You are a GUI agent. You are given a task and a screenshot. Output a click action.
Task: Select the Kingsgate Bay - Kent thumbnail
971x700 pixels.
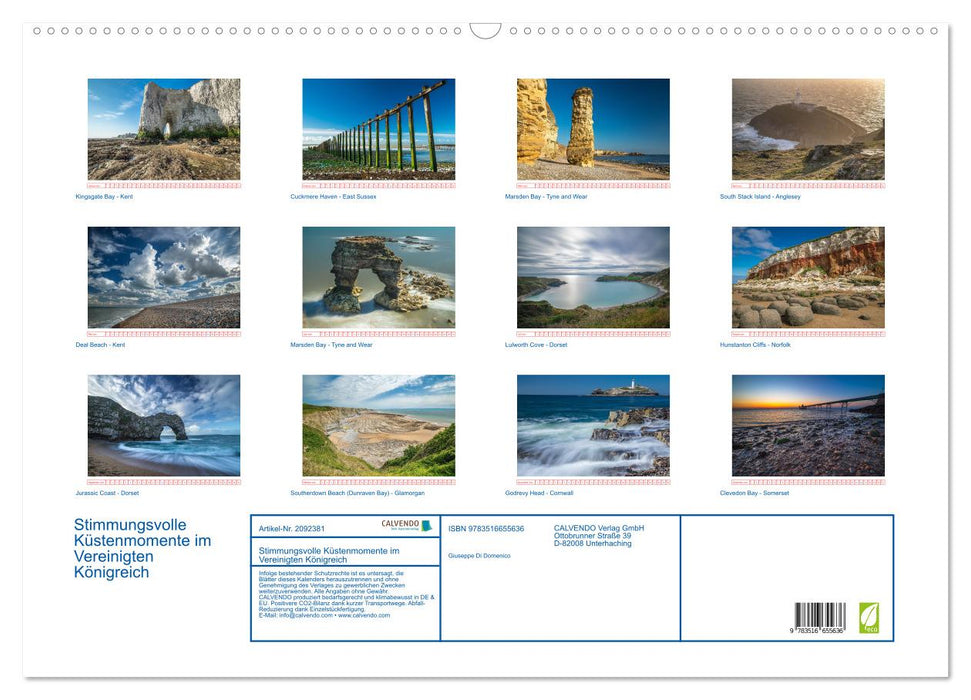(162, 128)
